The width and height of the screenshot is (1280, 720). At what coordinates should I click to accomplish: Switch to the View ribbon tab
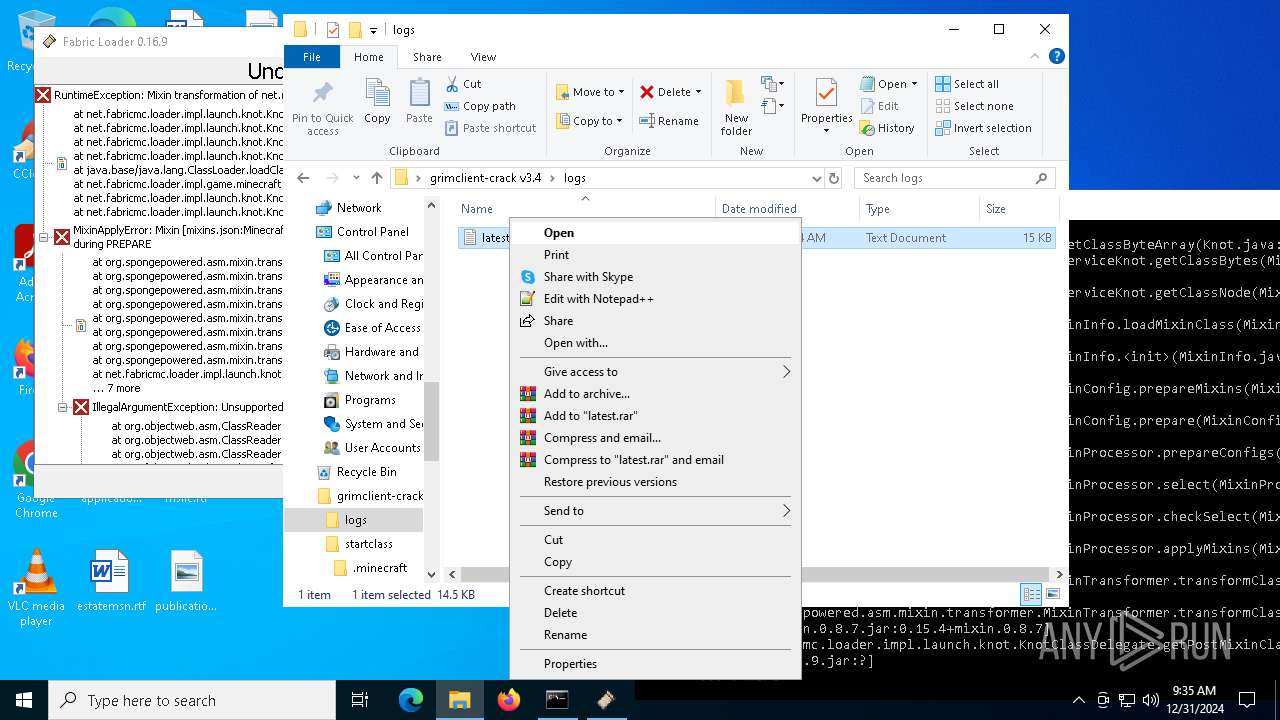click(x=483, y=57)
